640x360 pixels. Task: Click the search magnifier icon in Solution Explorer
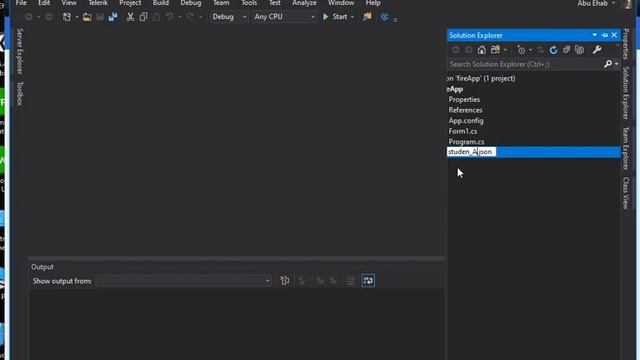click(608, 64)
